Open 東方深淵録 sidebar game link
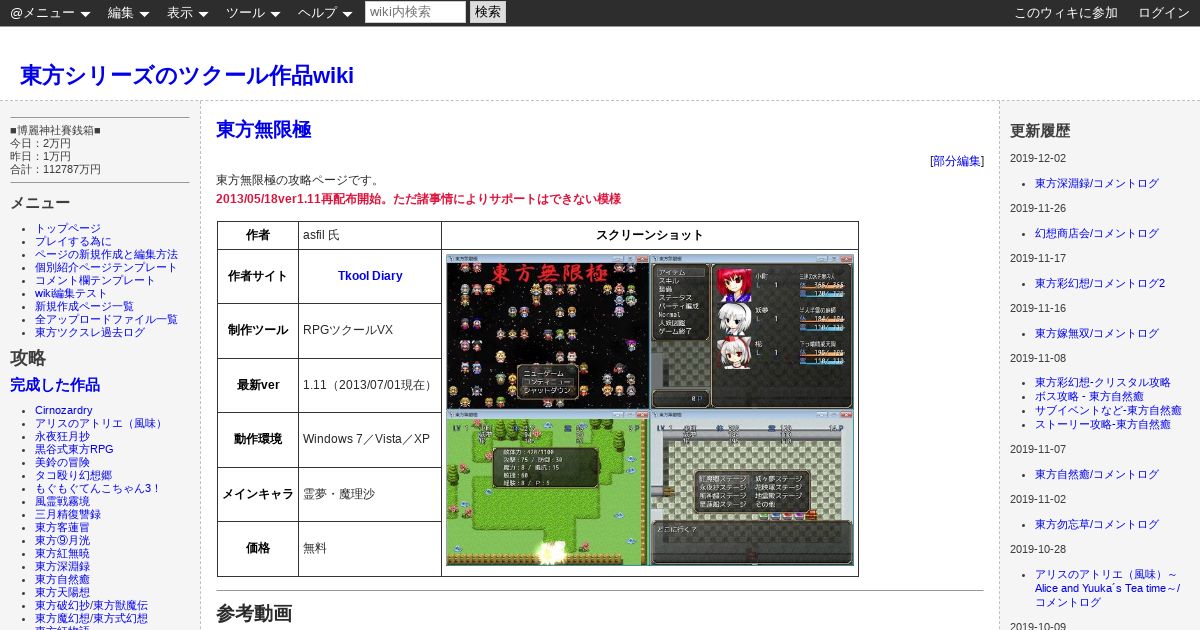This screenshot has height=630, width=1200. pyautogui.click(x=62, y=567)
